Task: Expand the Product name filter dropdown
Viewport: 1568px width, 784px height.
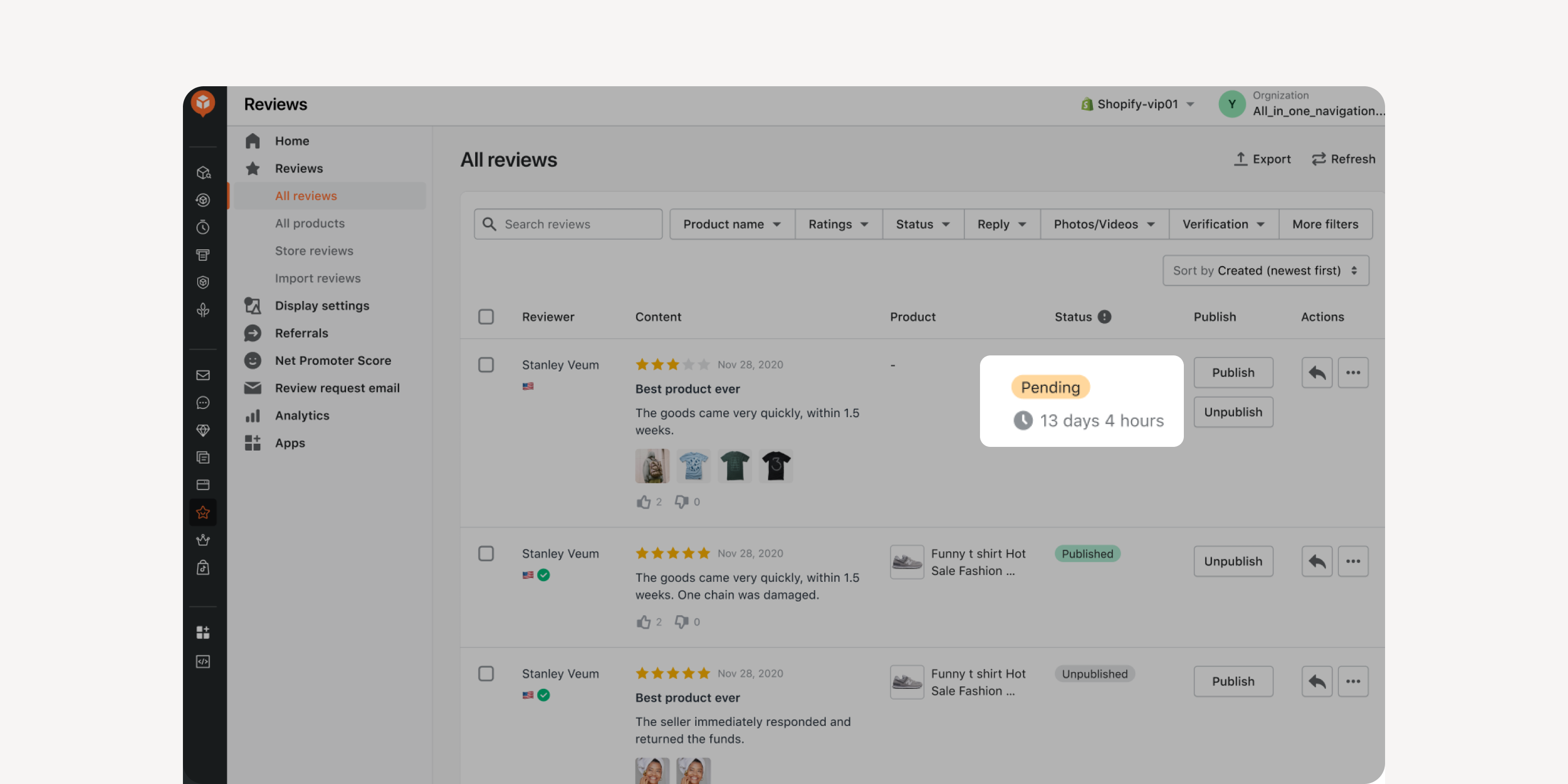Action: 732,224
